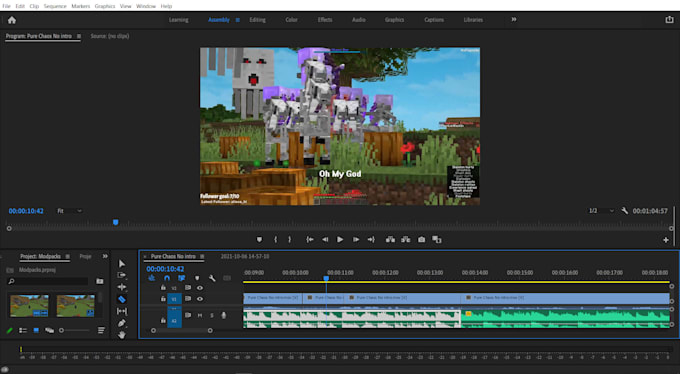680x374 pixels.
Task: Toggle insert sequences as nests
Action: point(151,278)
